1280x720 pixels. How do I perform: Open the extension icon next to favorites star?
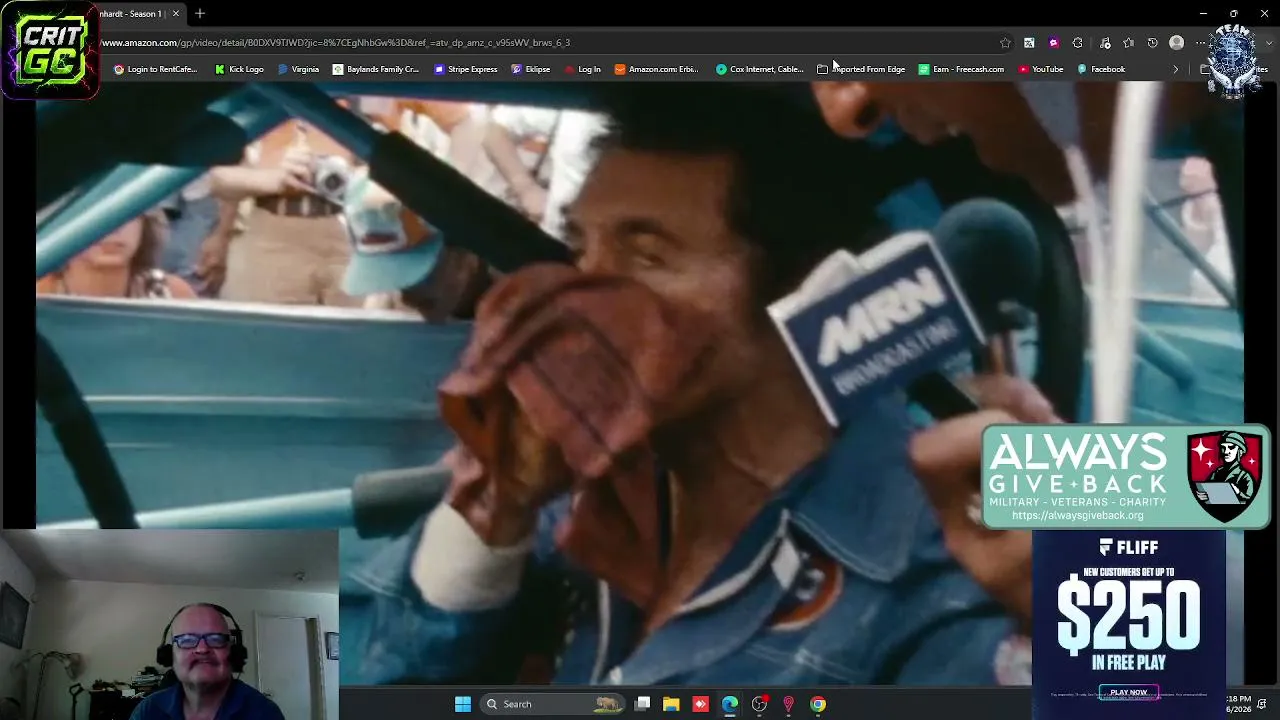pos(1029,43)
